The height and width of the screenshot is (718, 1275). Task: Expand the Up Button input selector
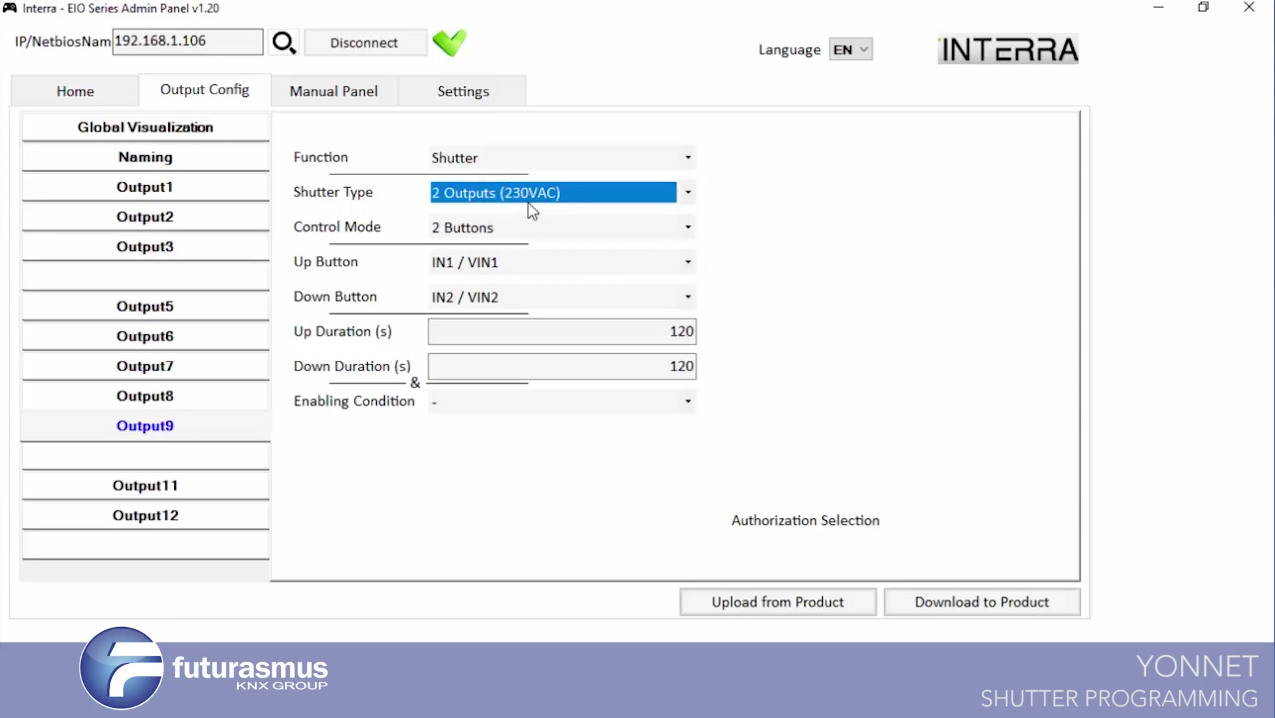point(561,263)
